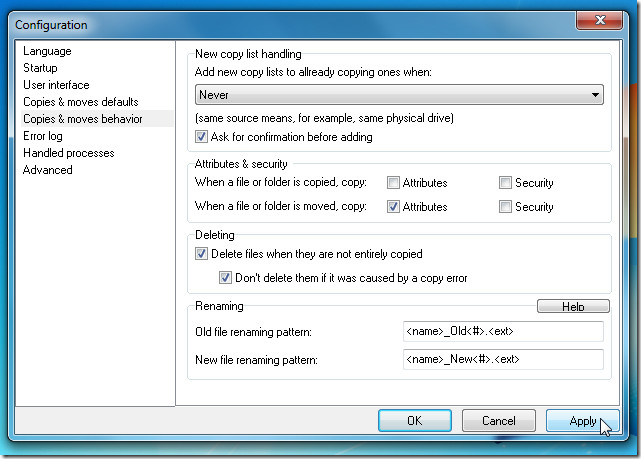Image resolution: width=641 pixels, height=459 pixels.
Task: Click the OK button
Action: coord(415,421)
